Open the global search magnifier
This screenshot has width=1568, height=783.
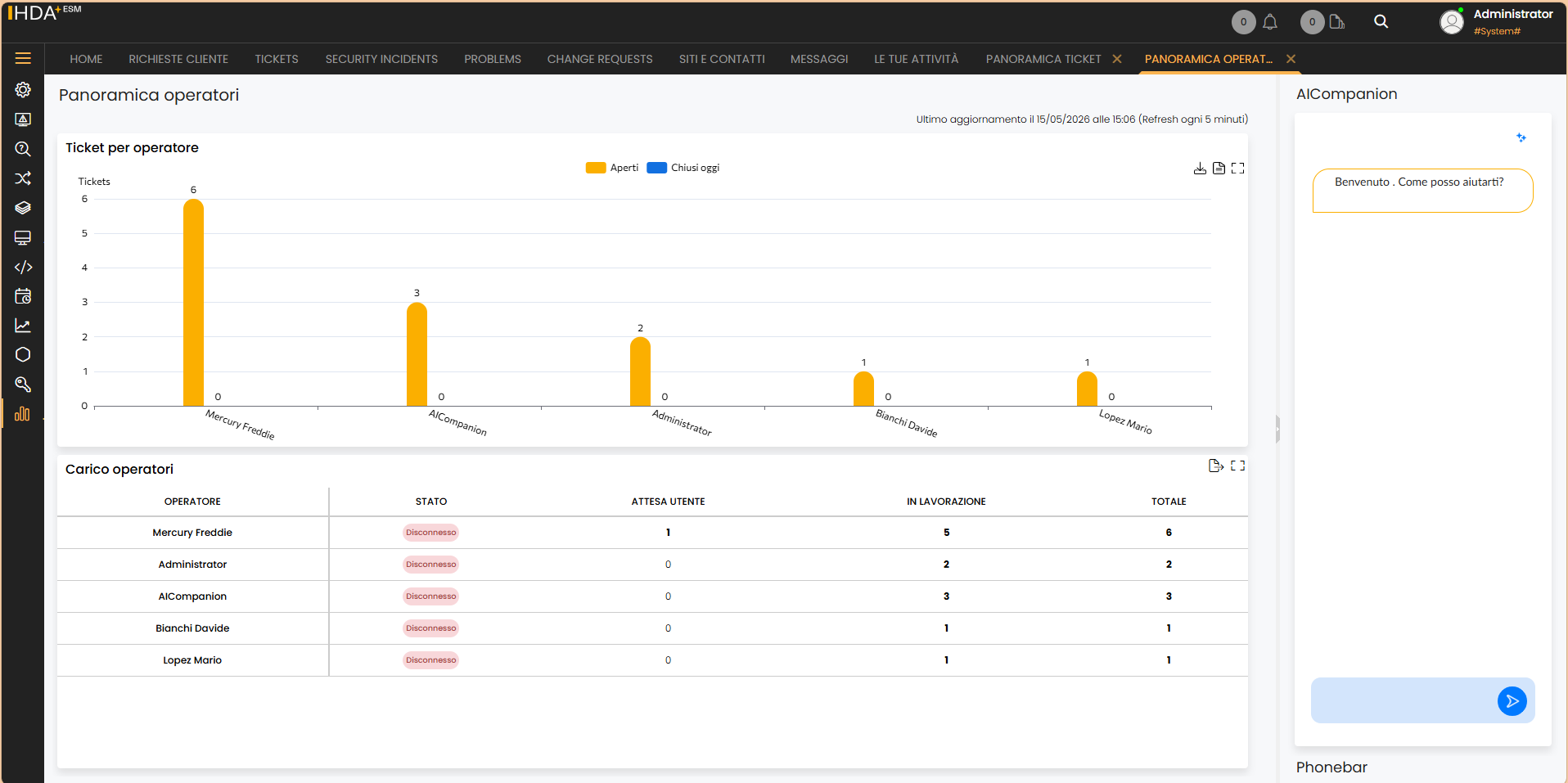coord(1381,22)
